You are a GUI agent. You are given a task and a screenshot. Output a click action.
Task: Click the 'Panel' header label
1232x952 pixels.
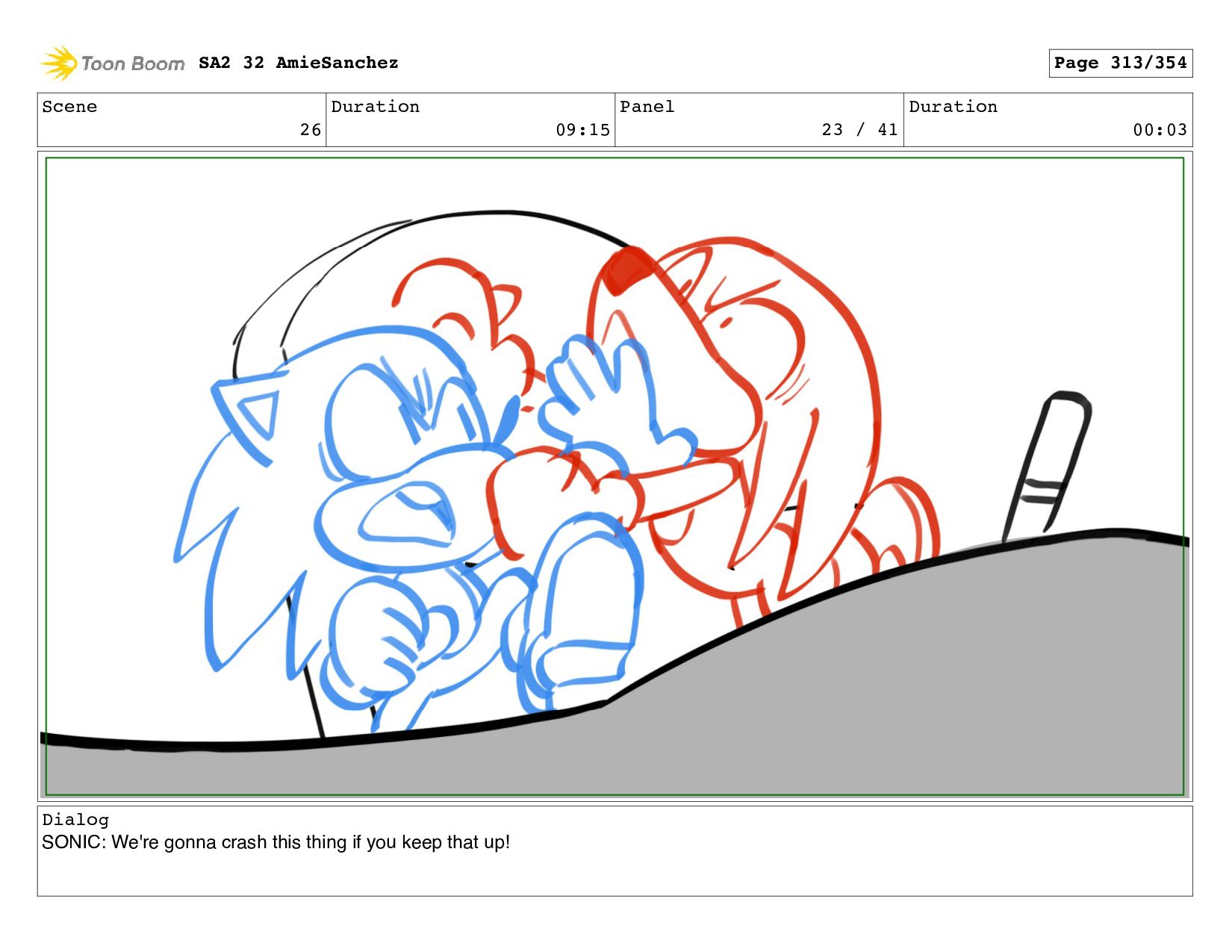647,107
